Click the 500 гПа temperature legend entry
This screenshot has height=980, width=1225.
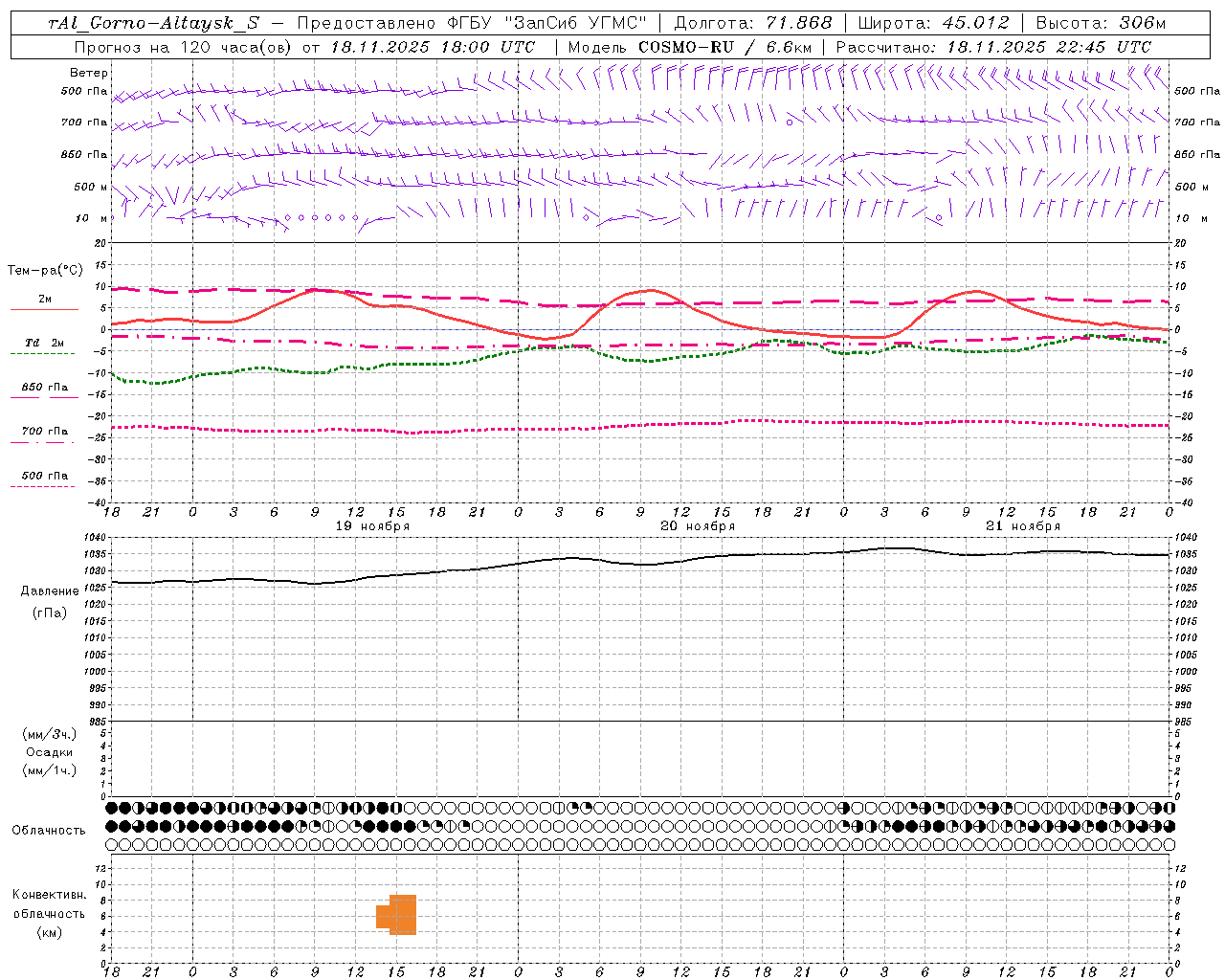[x=44, y=479]
